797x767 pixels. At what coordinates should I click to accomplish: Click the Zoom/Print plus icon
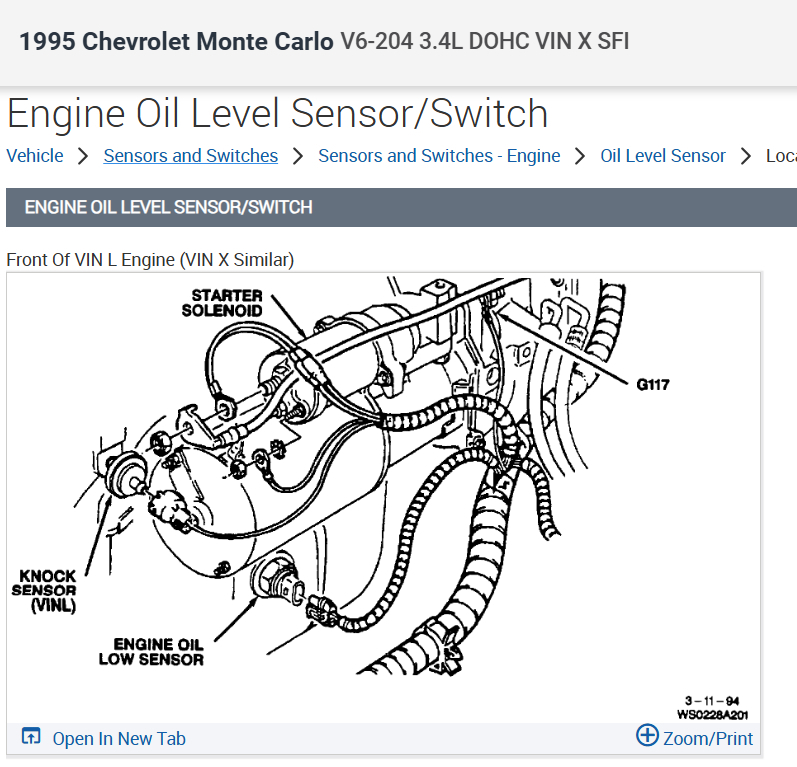click(x=647, y=735)
